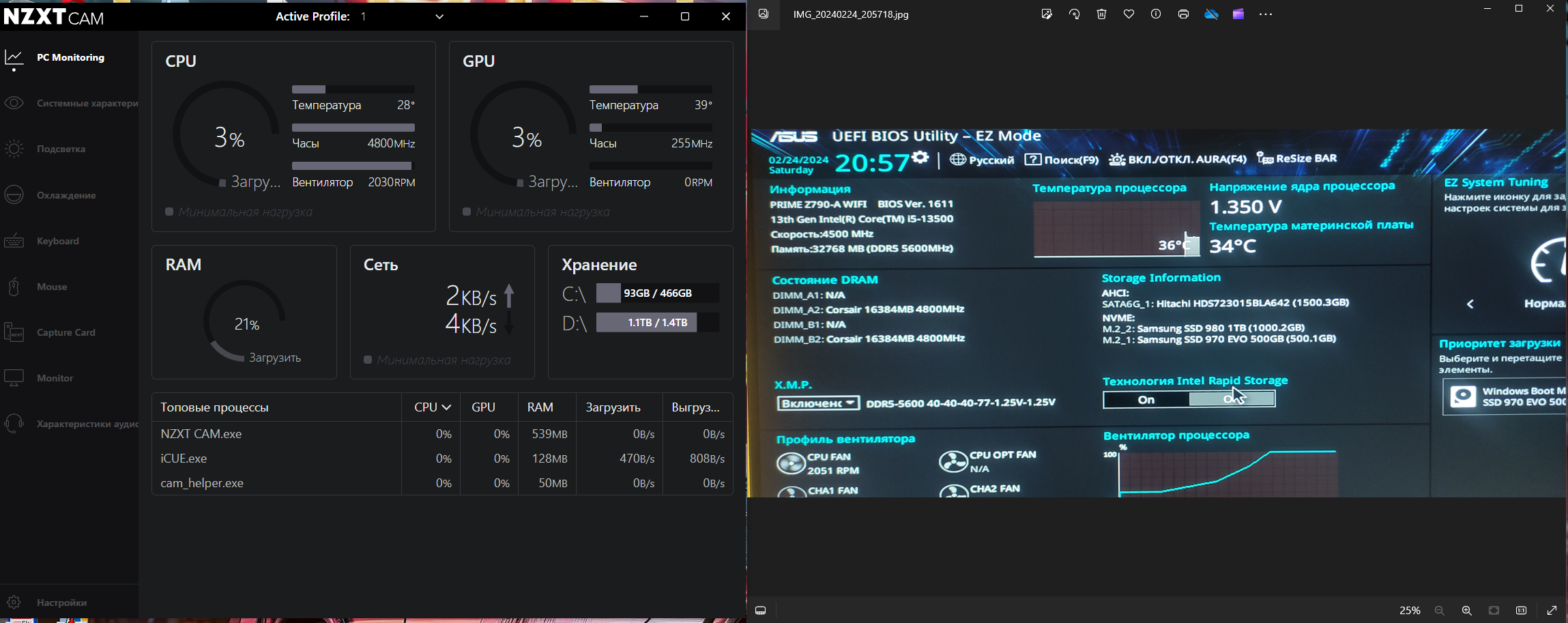
Task: Toggle the filmstrip icon at bottom-left of Photos
Action: point(761,611)
